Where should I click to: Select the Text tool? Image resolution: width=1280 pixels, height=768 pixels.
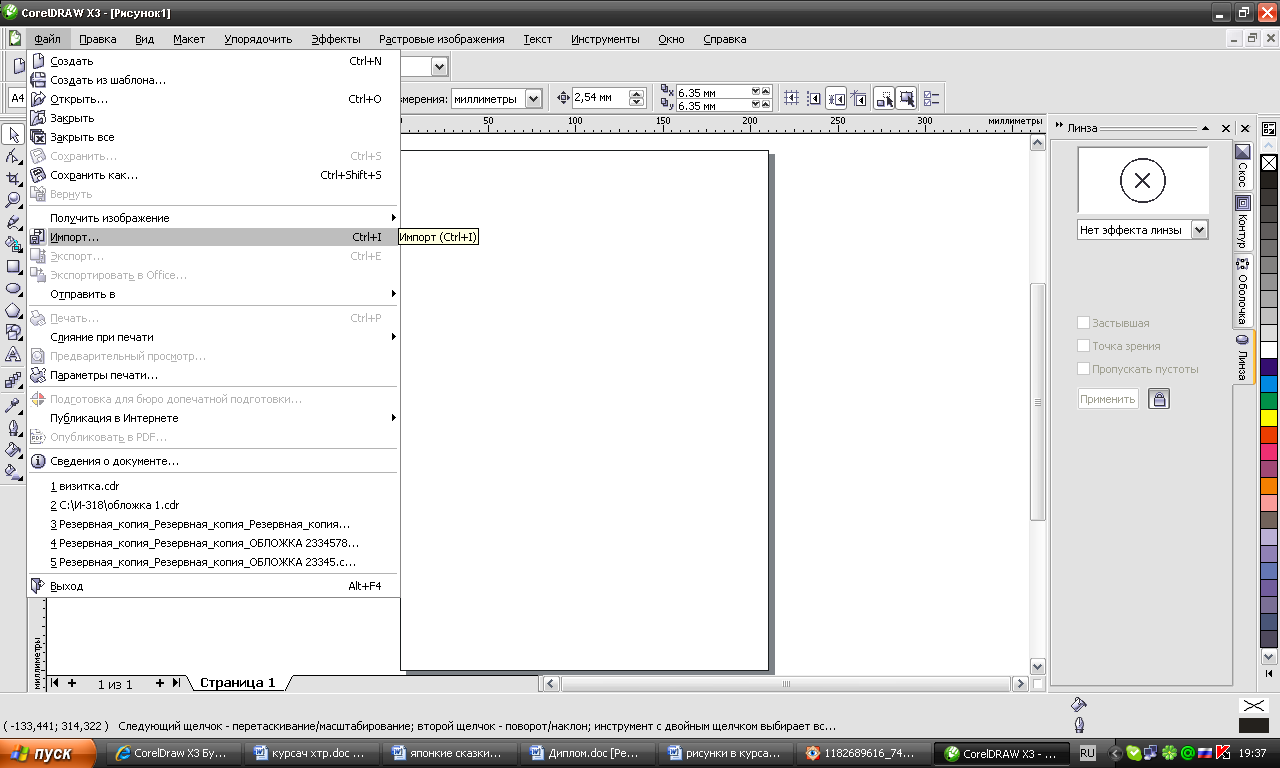point(13,354)
